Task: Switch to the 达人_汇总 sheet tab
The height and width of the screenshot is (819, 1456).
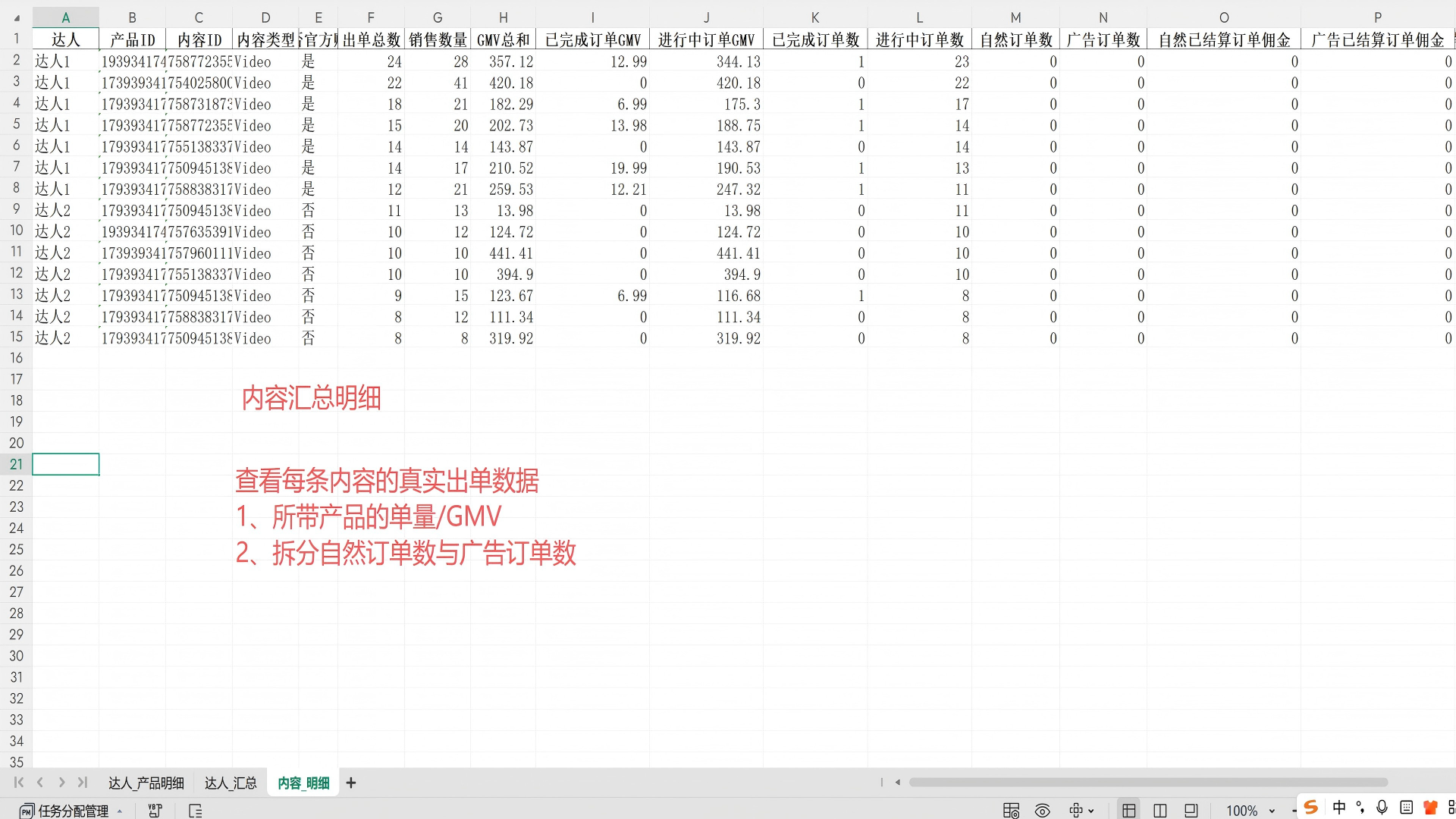Action: point(231,783)
